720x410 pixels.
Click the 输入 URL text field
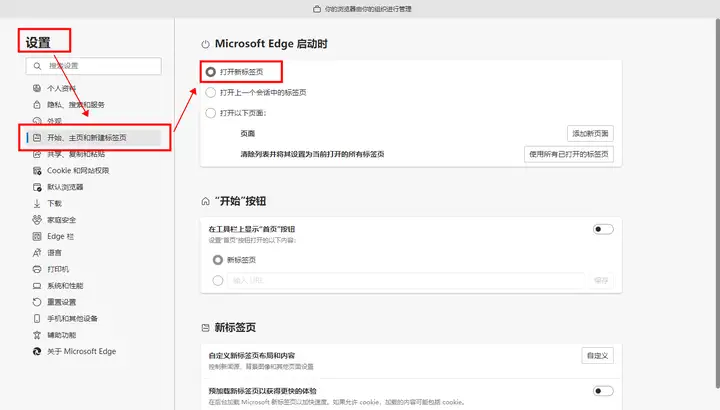[405, 281]
